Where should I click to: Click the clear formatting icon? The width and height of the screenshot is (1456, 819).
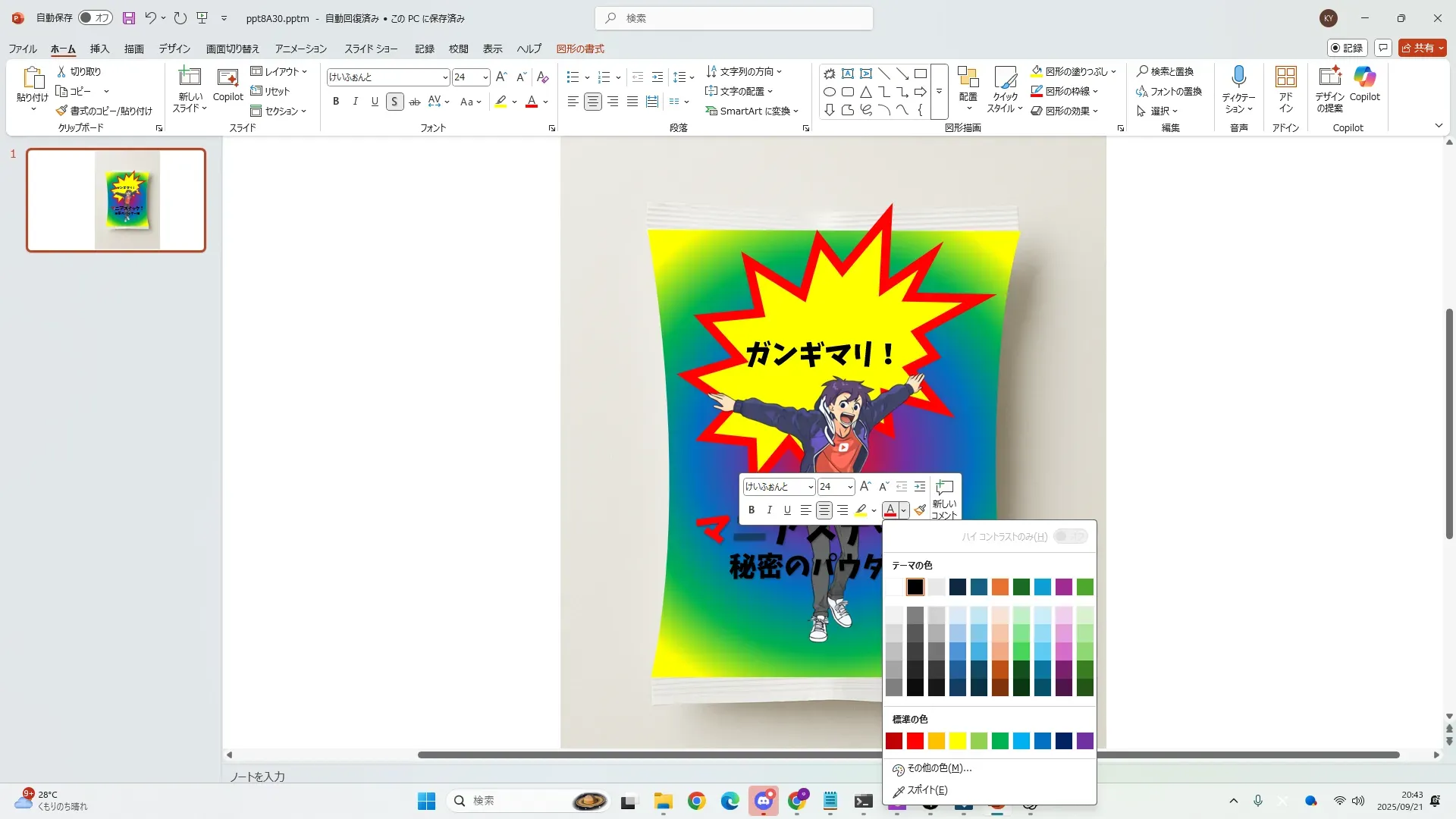(542, 77)
